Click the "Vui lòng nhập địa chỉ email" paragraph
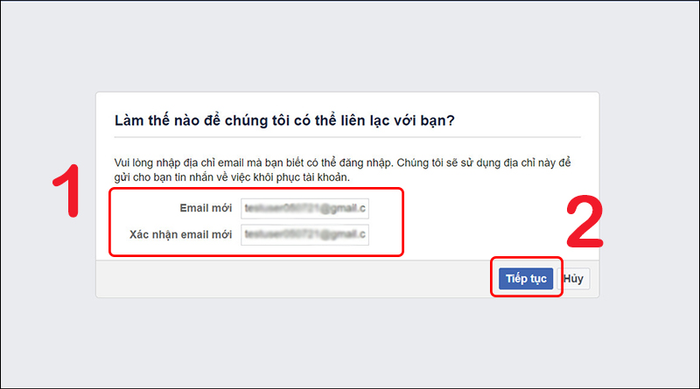 [x=342, y=170]
